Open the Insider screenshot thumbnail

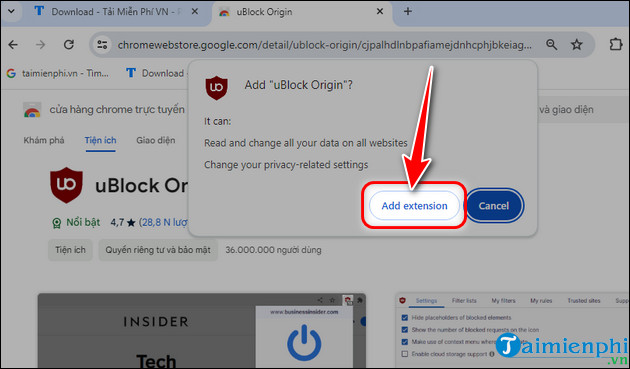pyautogui.click(x=202, y=330)
